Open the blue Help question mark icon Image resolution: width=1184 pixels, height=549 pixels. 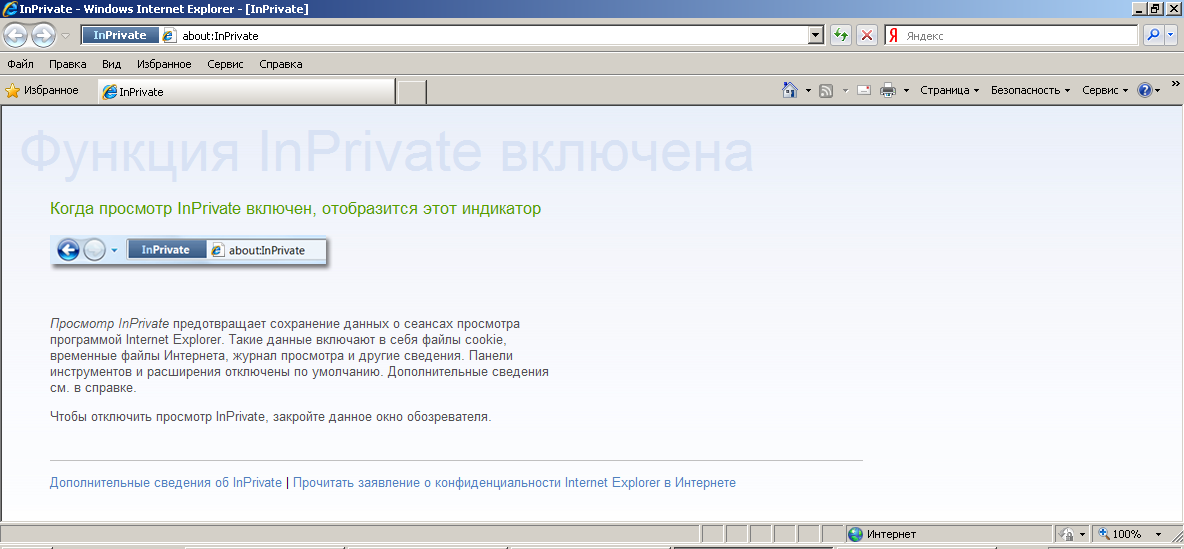(x=1145, y=90)
